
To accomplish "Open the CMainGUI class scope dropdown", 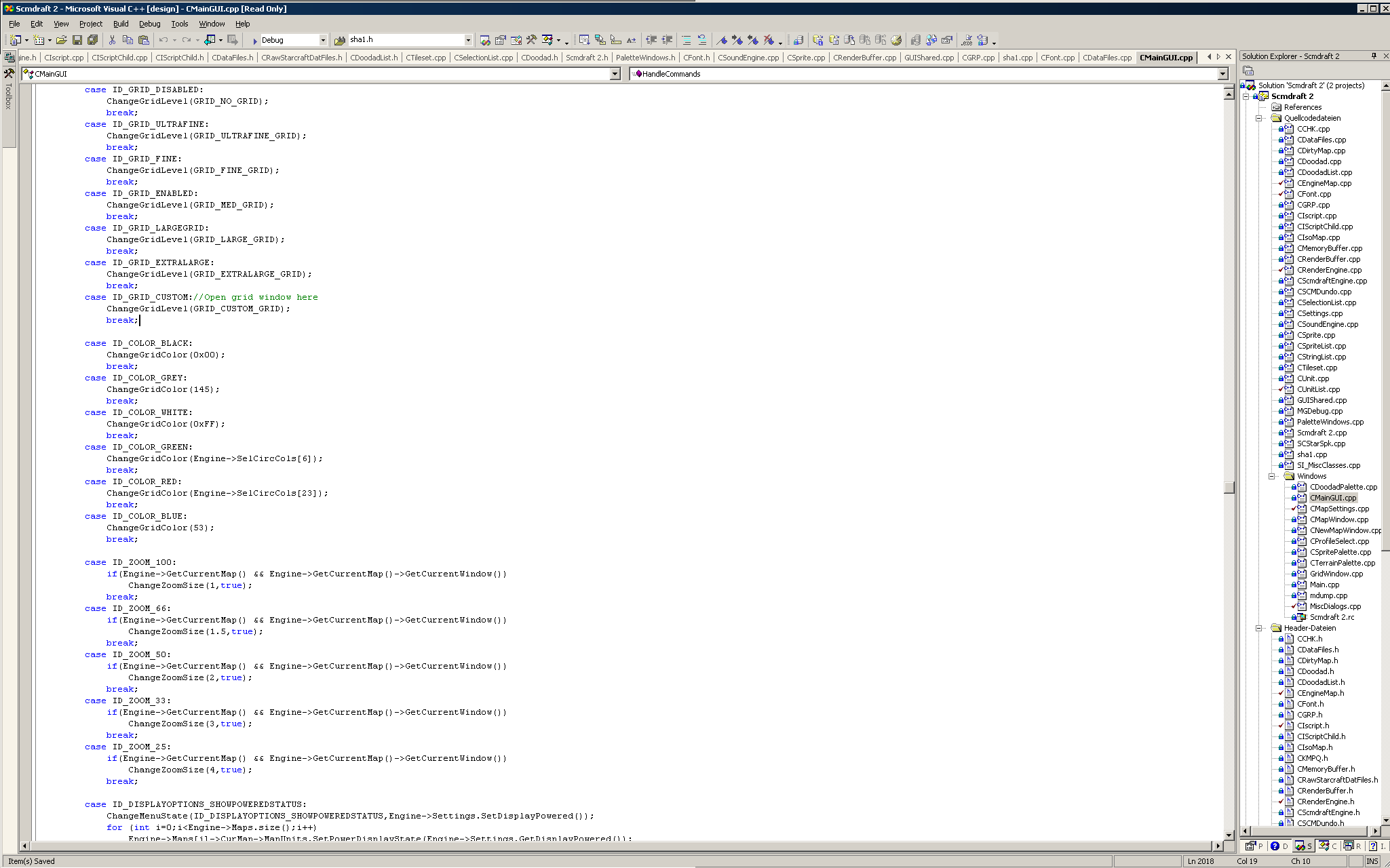I will 615,74.
